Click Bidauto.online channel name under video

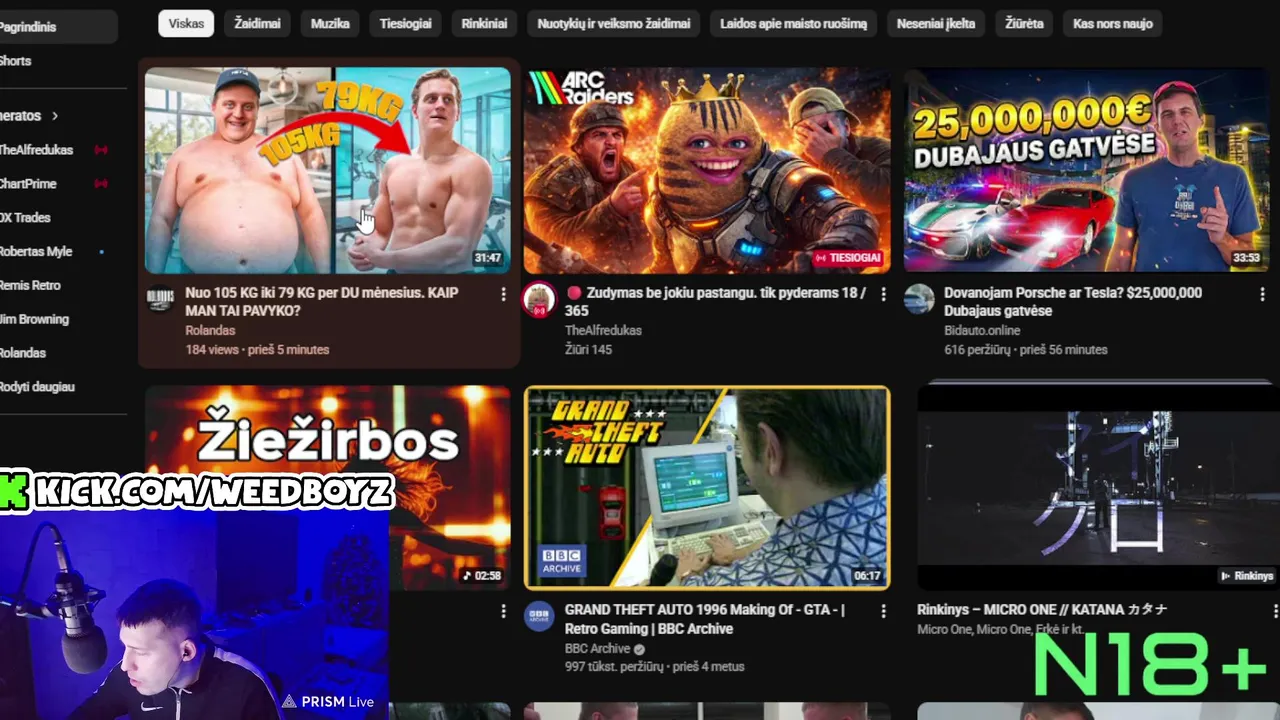click(x=982, y=330)
